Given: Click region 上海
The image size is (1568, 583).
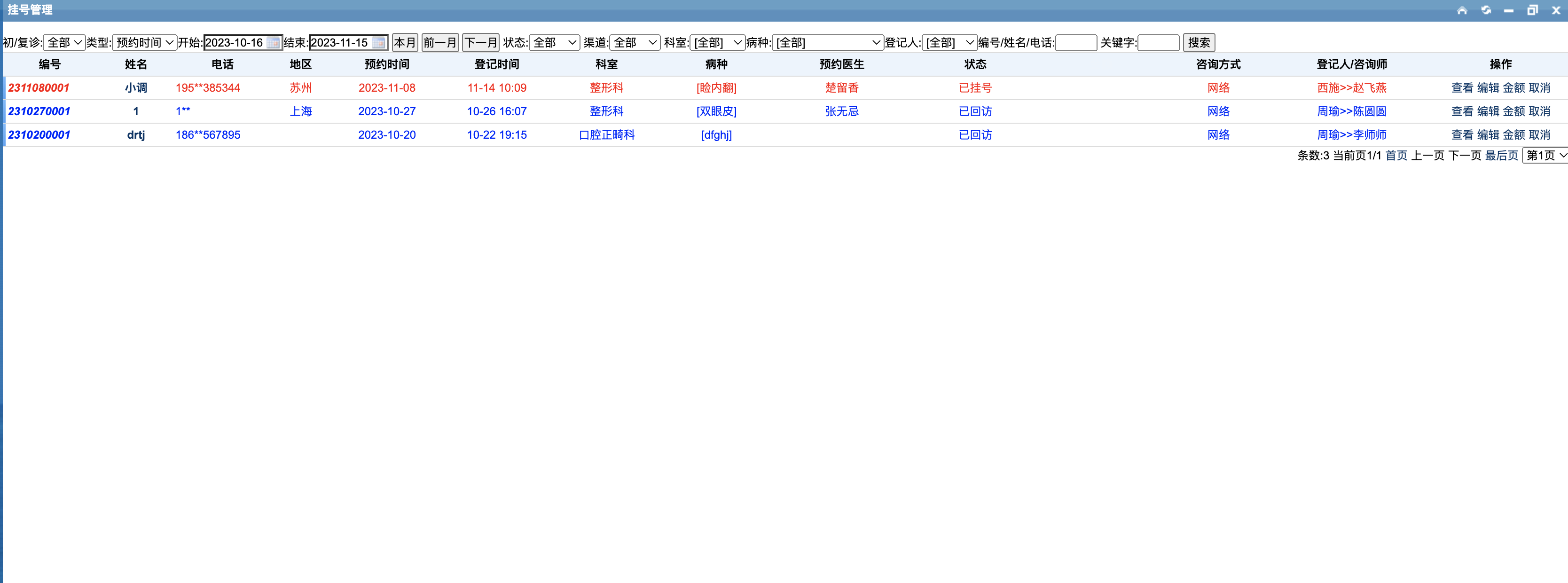Looking at the screenshot, I should 301,111.
